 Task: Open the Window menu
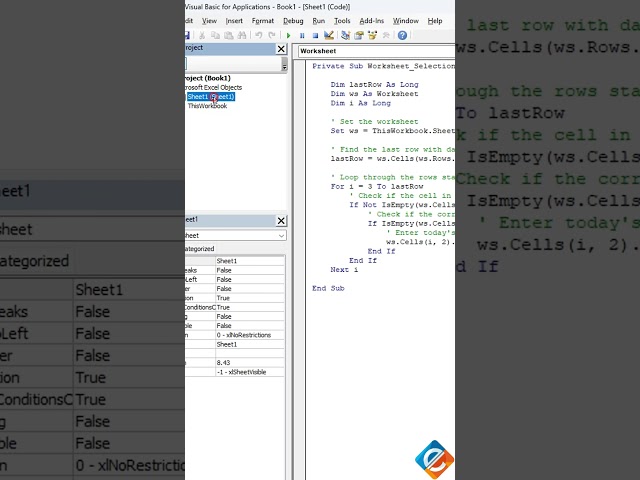[x=405, y=21]
